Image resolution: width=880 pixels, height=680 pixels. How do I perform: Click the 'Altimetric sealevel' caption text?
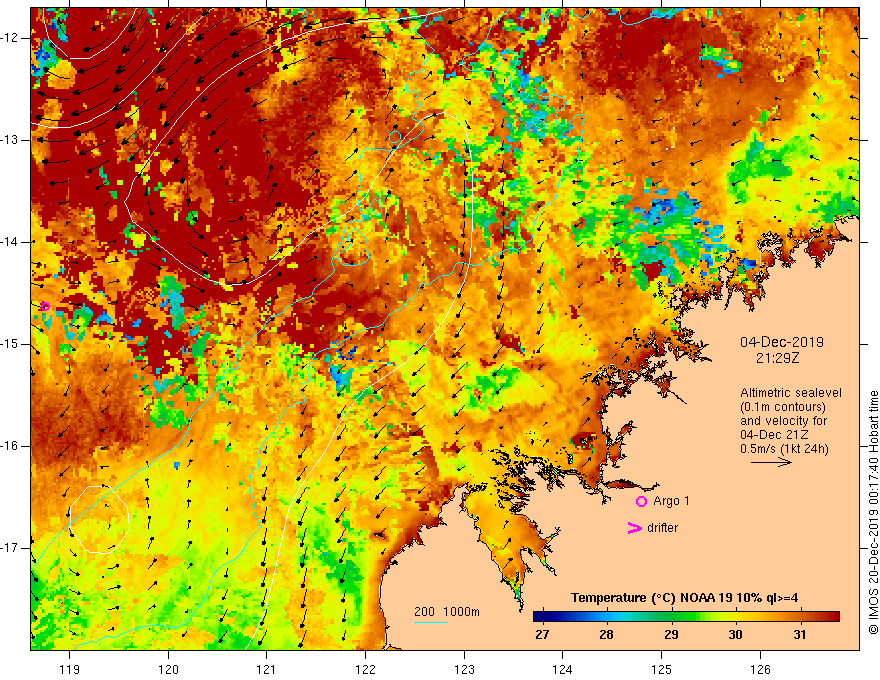[791, 393]
